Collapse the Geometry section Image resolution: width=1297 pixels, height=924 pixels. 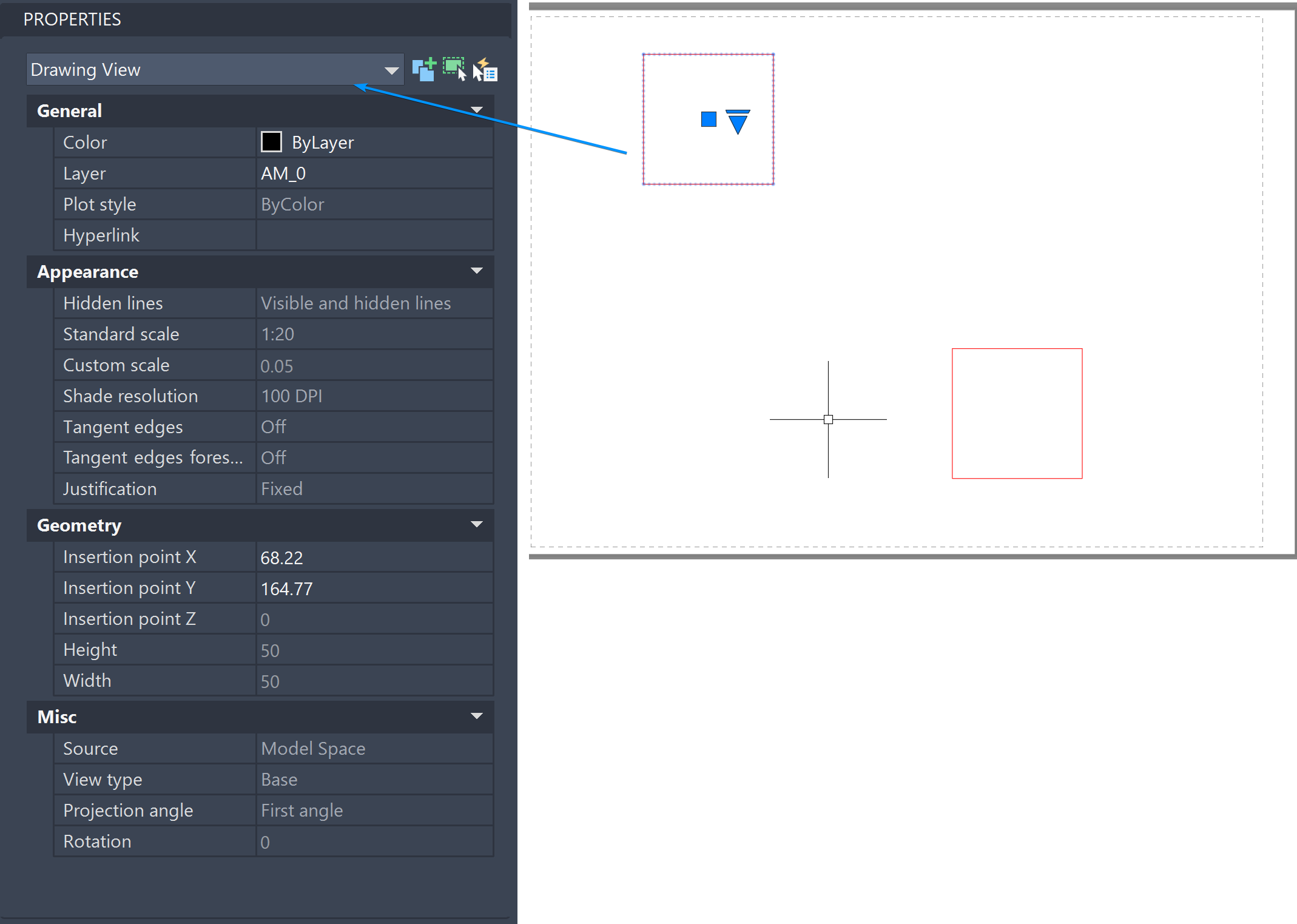point(477,524)
